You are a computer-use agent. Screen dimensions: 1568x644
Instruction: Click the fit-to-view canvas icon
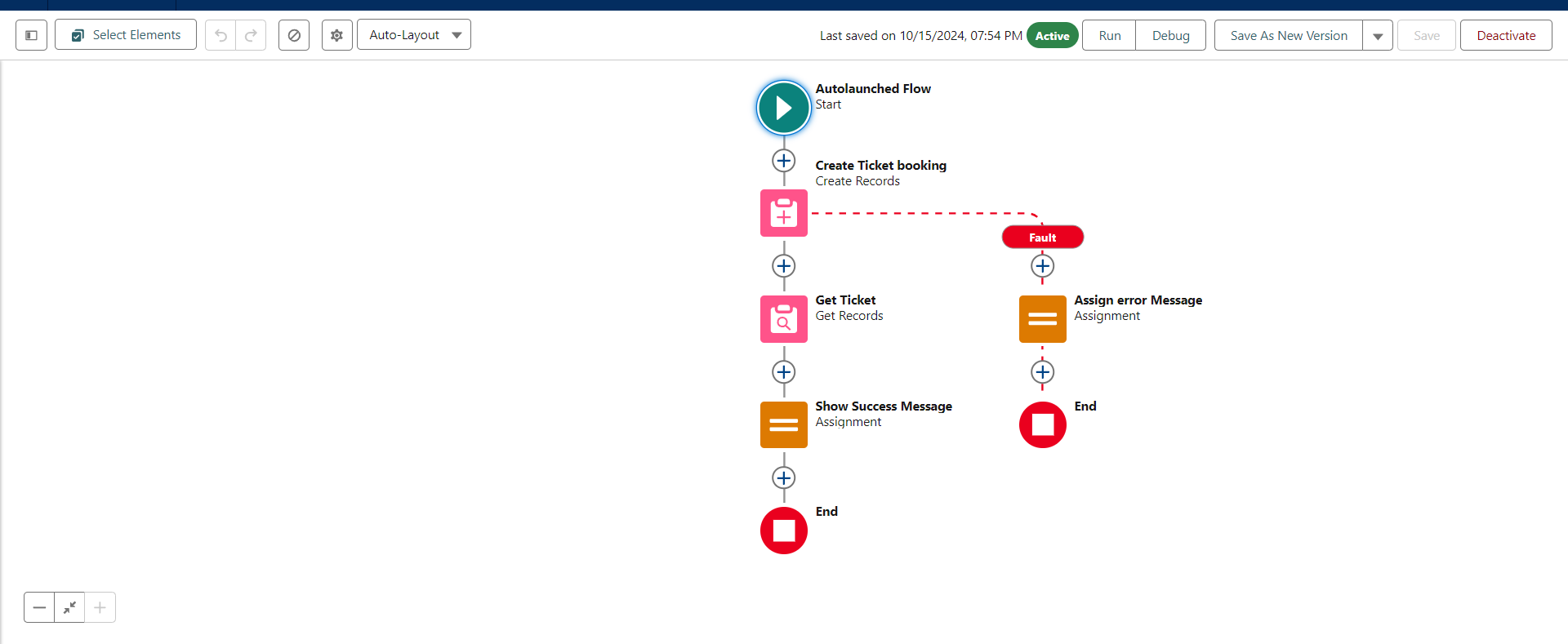69,607
